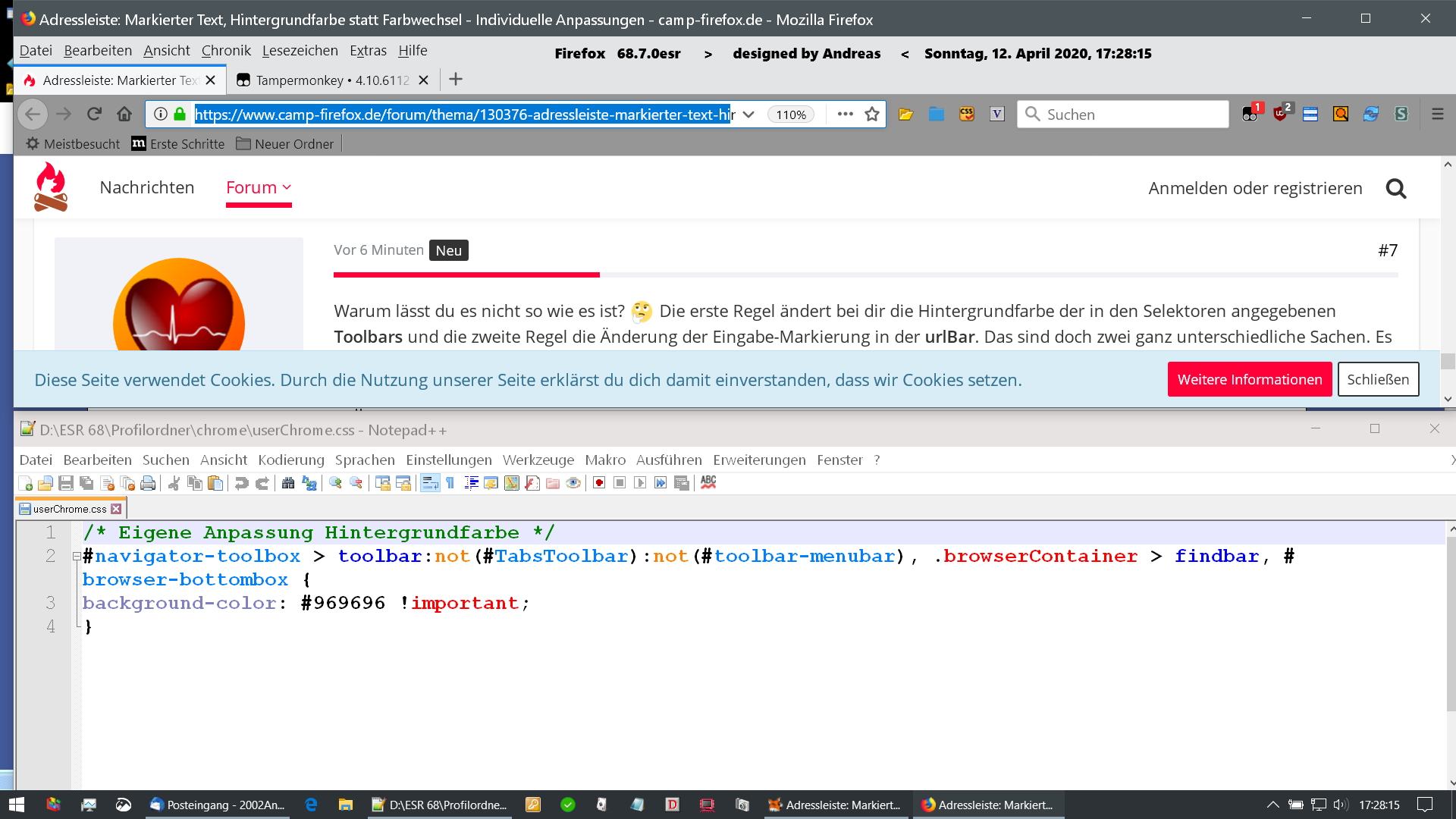This screenshot has width=1456, height=819.
Task: Click the uBlock Origin extension icon
Action: pos(1281,114)
